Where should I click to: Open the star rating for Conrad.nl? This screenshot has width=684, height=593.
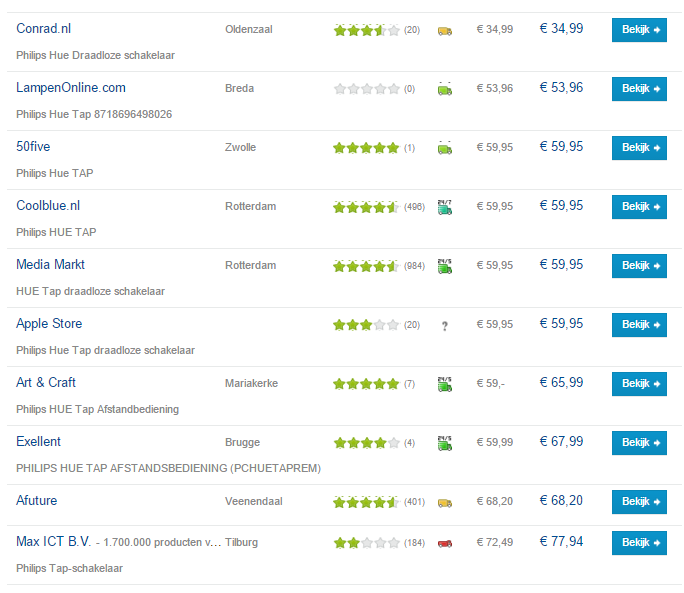pos(366,31)
